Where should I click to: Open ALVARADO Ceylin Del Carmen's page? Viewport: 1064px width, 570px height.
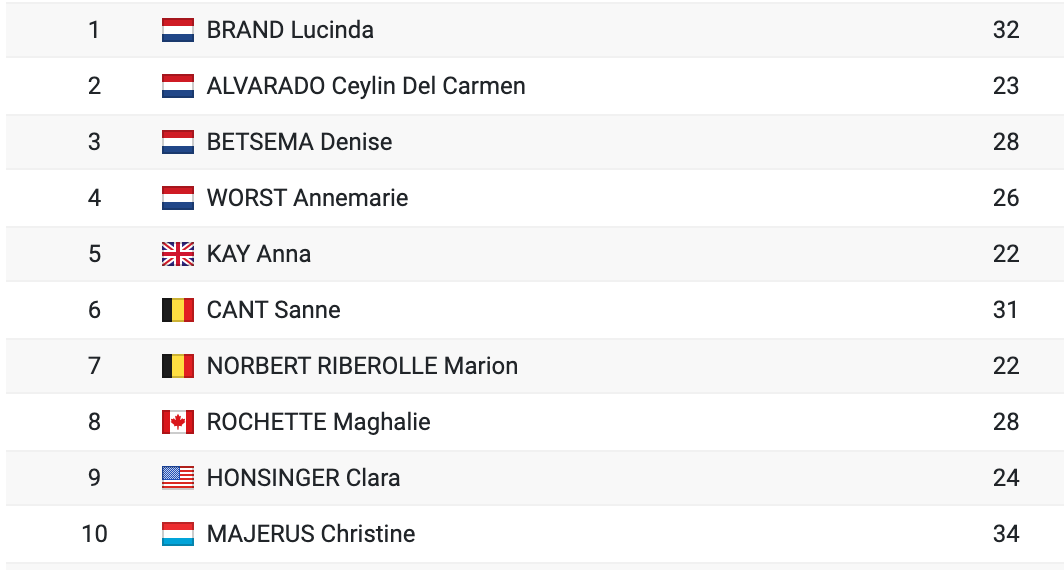(366, 86)
